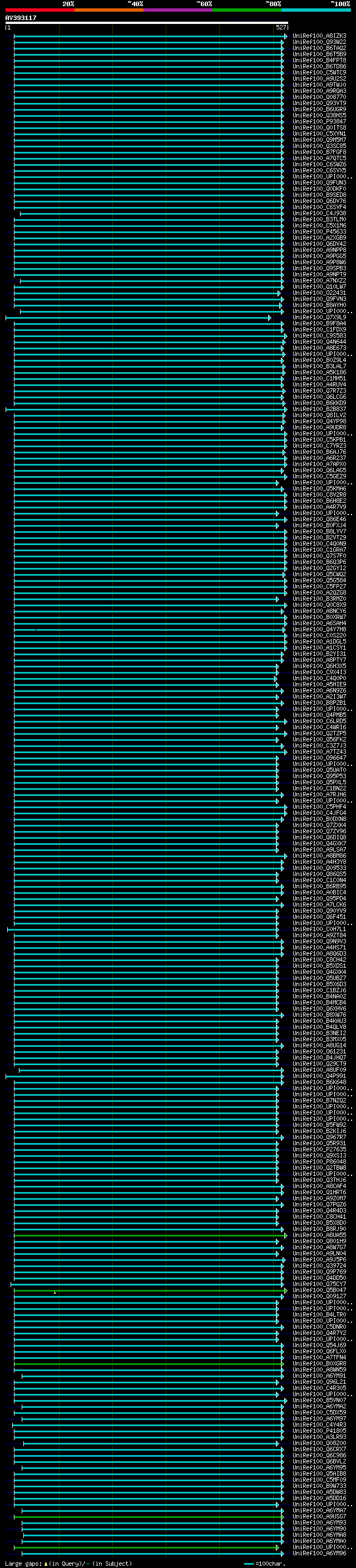Open hit UniRef100_Q08770
Screen dimensions: 356x1568
coord(319,97)
